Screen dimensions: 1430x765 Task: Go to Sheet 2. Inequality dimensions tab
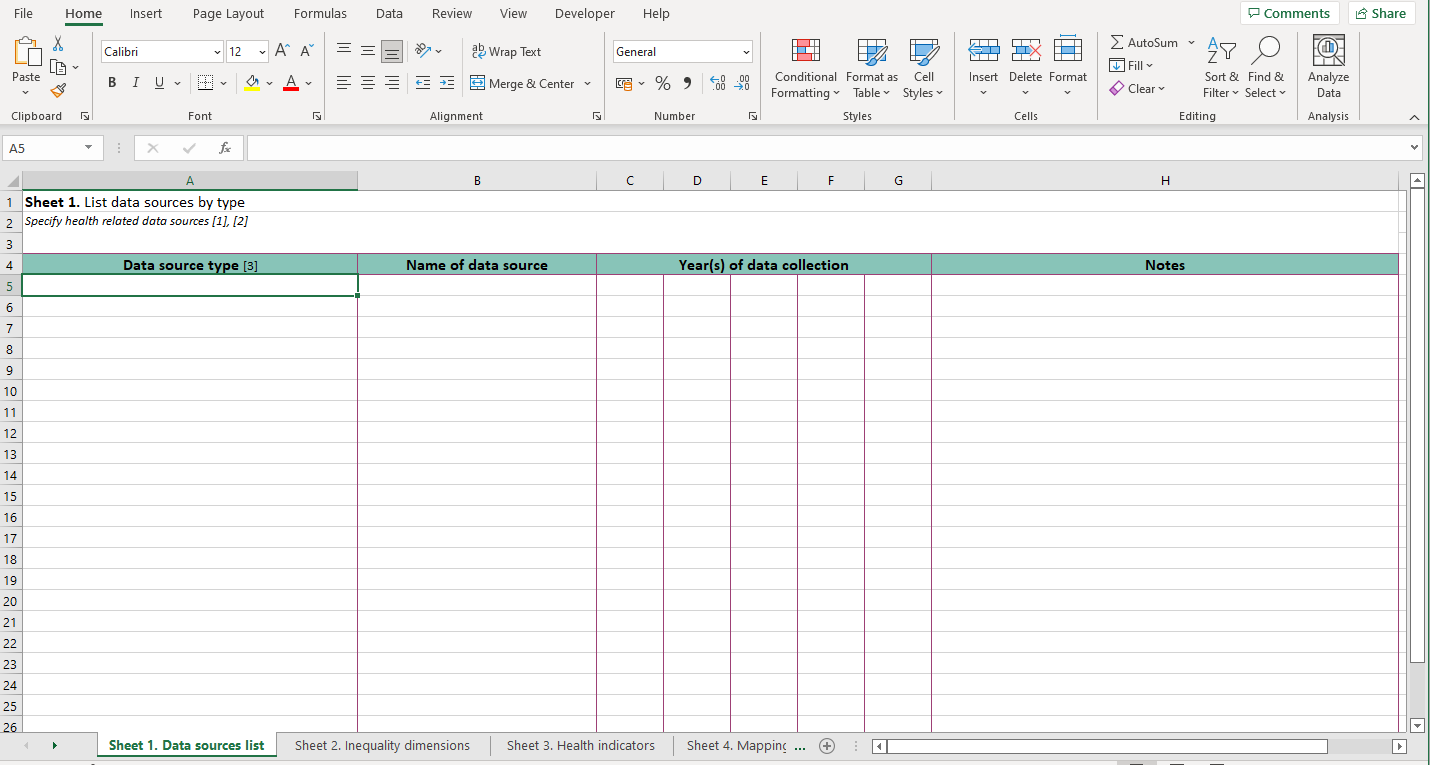click(x=382, y=746)
